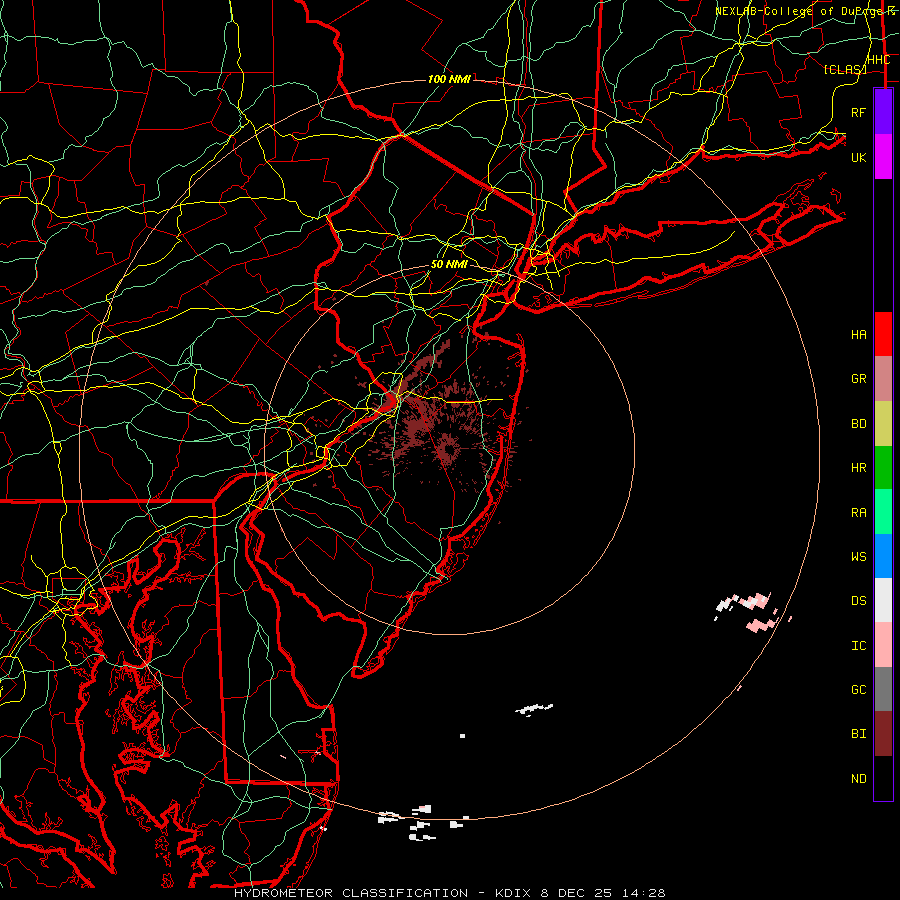Click the 100 NMI range ring label
The height and width of the screenshot is (900, 900).
(x=449, y=79)
